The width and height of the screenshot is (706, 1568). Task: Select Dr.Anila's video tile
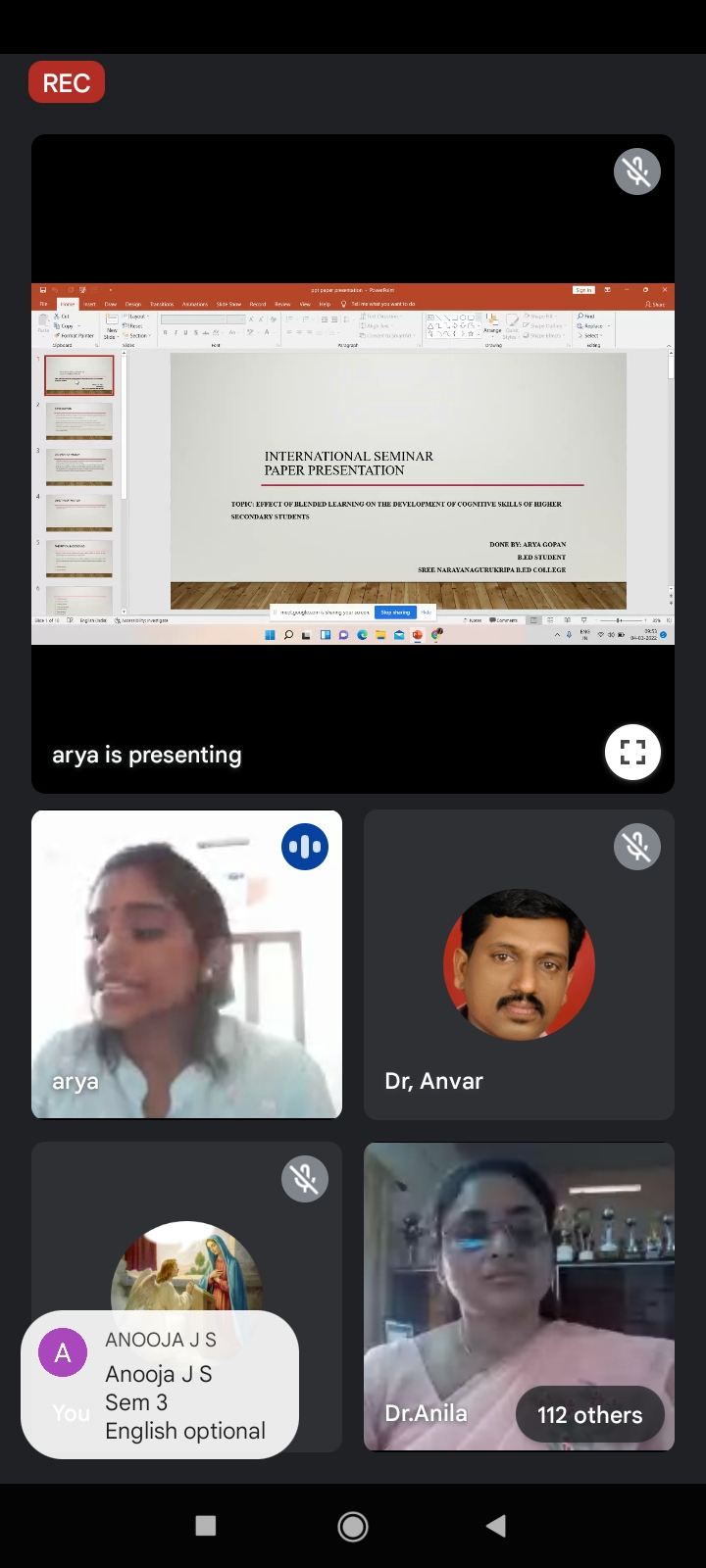(x=519, y=1297)
